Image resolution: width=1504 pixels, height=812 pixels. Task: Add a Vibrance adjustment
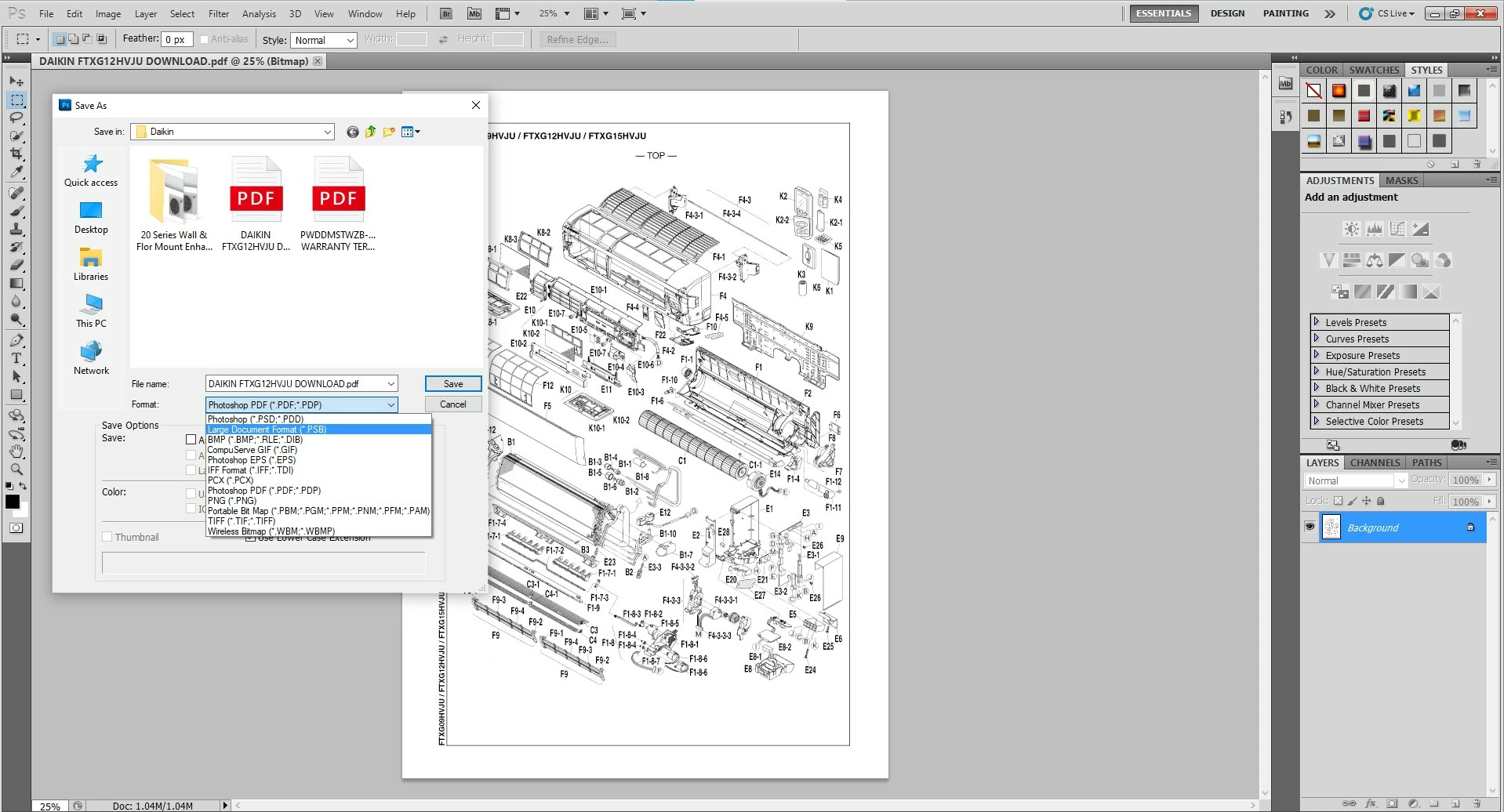[x=1328, y=260]
